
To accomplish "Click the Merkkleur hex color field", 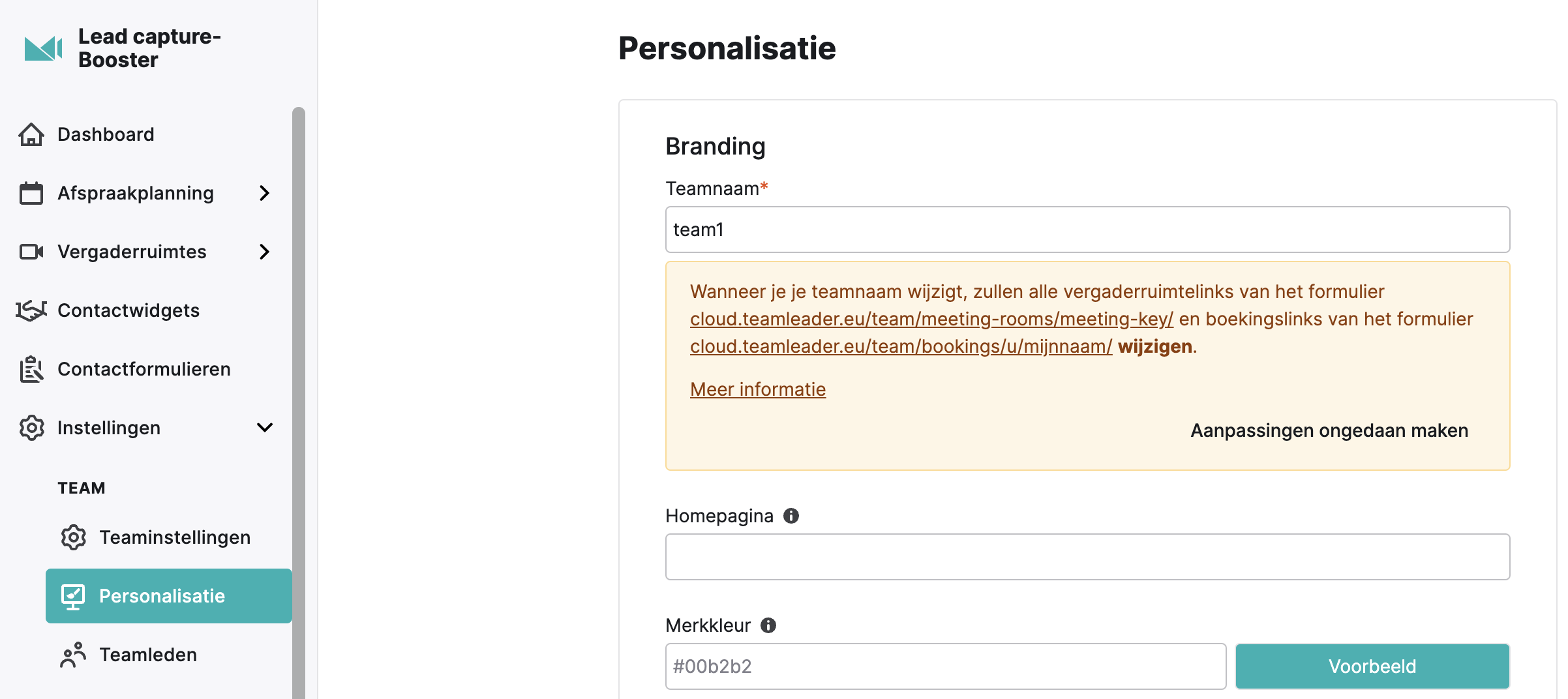I will click(946, 666).
